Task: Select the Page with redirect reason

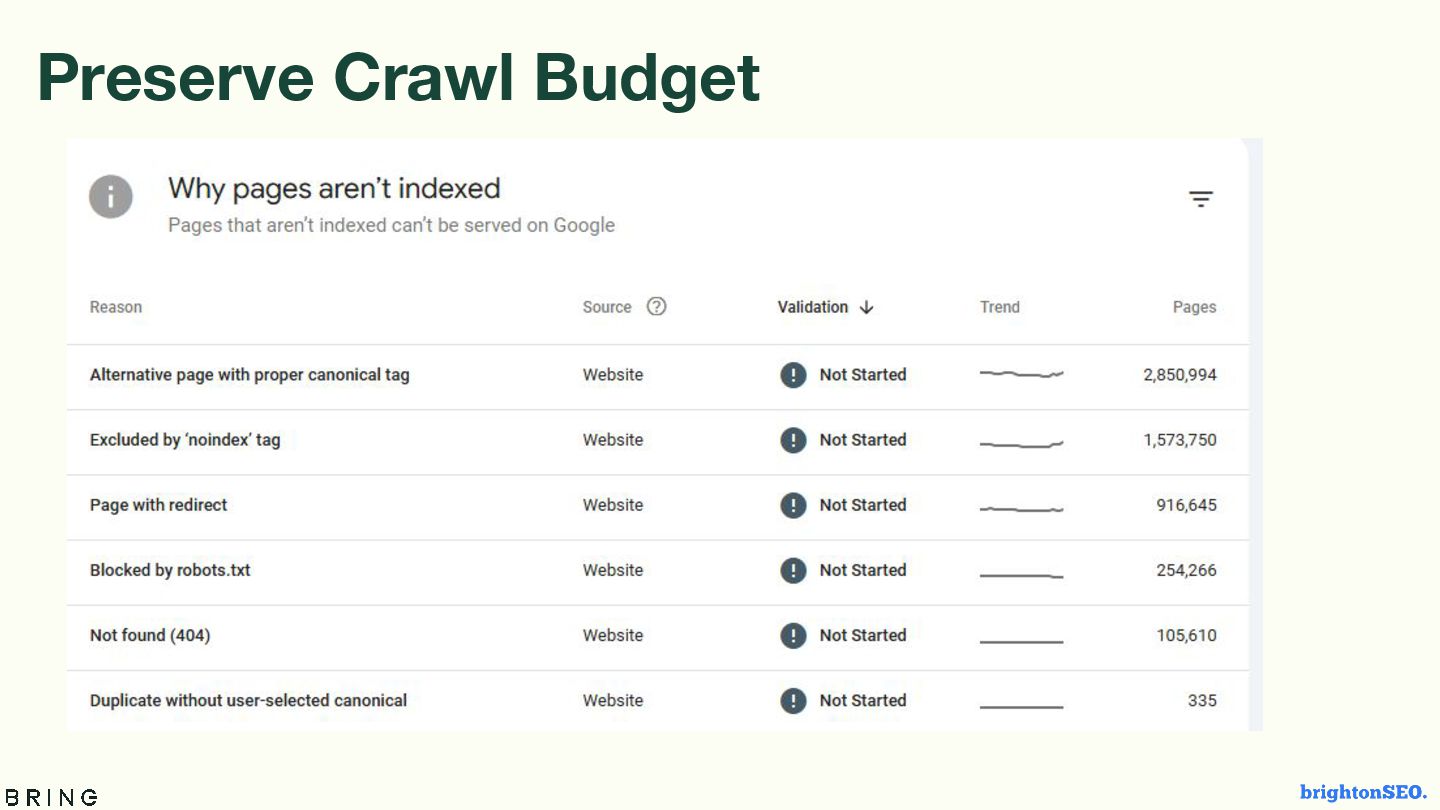Action: tap(159, 505)
